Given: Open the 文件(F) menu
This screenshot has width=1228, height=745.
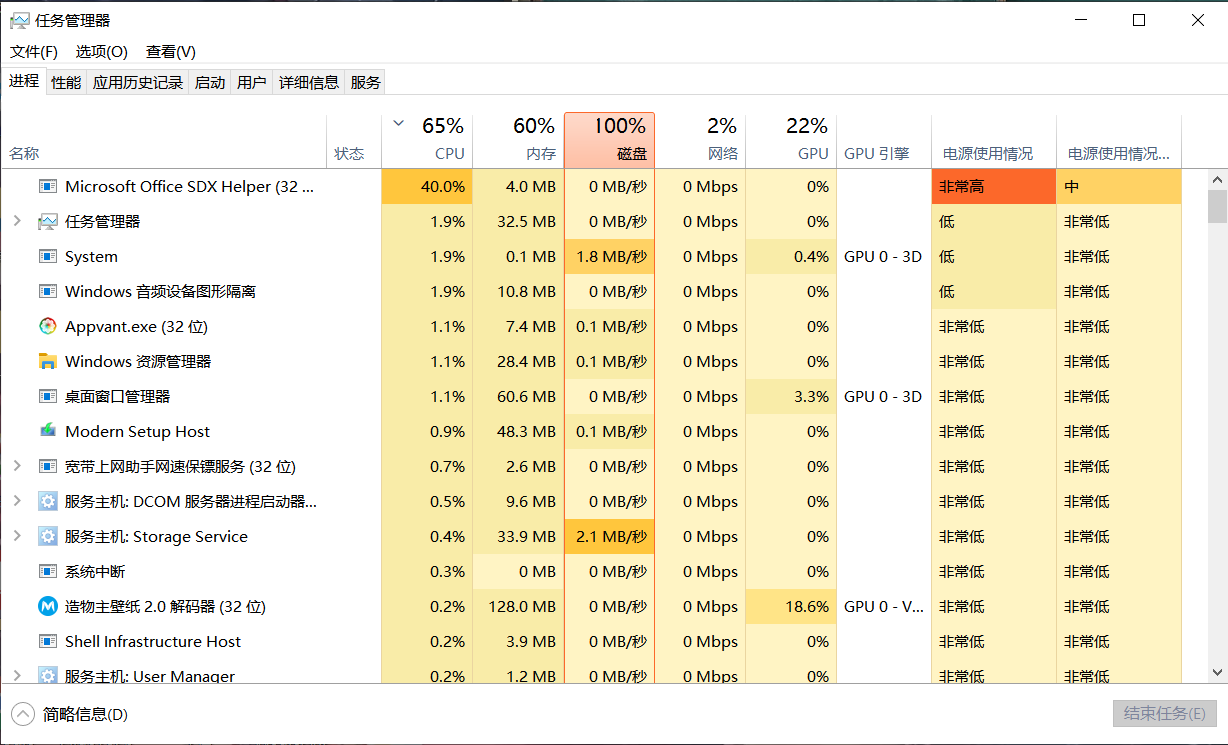Looking at the screenshot, I should (x=34, y=51).
